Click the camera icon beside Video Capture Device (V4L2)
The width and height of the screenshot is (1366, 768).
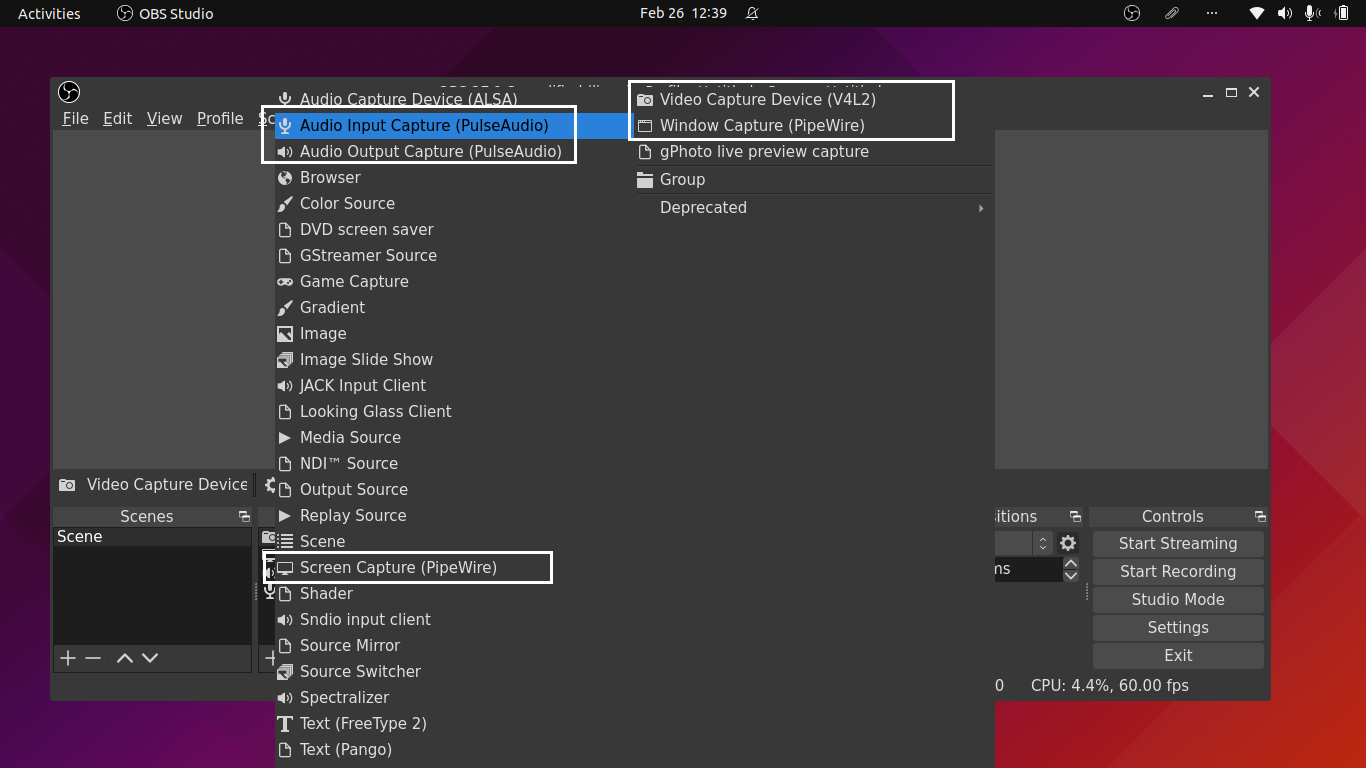645,100
